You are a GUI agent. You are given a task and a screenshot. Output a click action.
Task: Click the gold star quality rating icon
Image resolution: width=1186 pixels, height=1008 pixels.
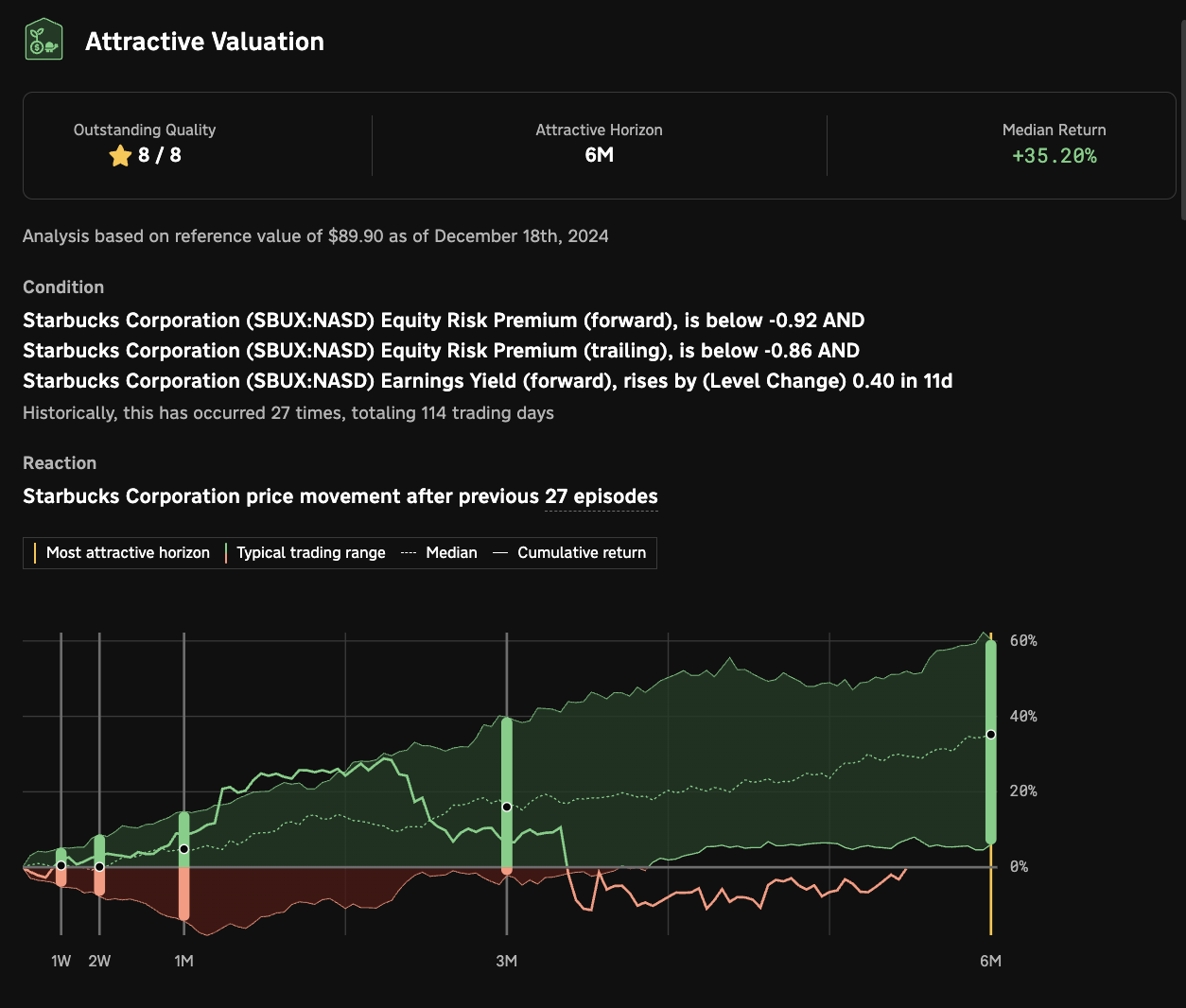(x=120, y=156)
